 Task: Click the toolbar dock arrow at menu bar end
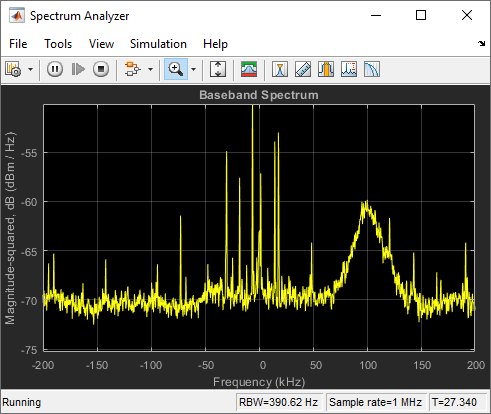coord(481,43)
